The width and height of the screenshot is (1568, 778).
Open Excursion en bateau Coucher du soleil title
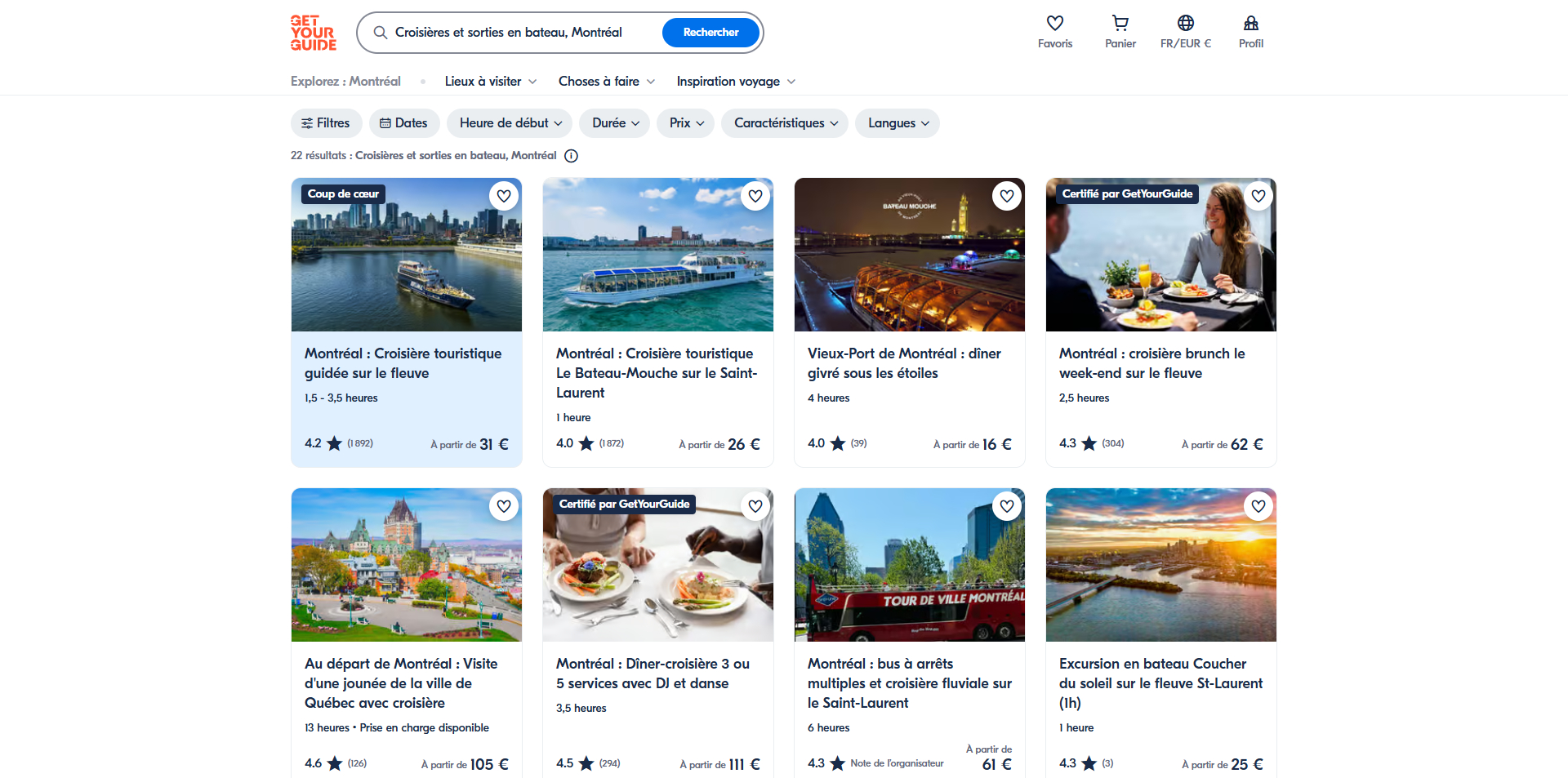click(x=1160, y=683)
